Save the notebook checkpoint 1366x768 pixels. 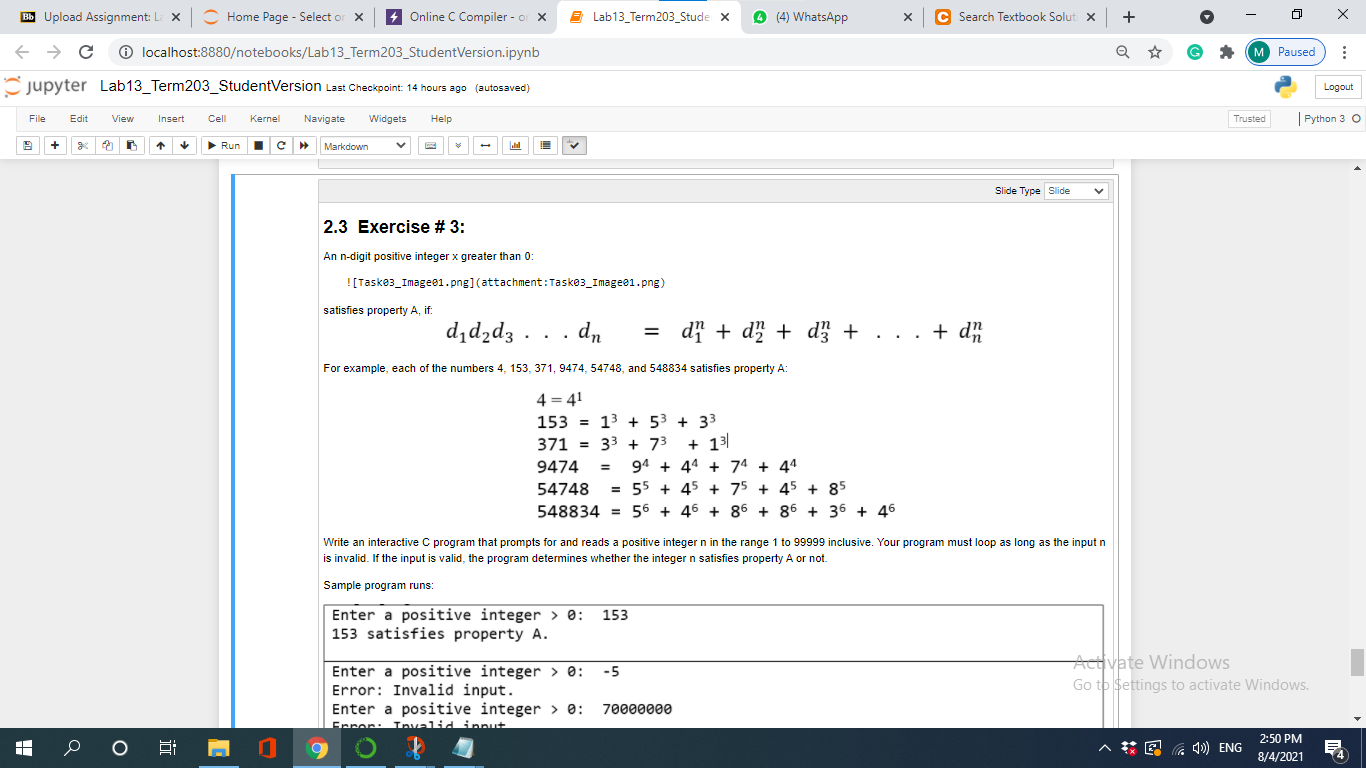[25, 145]
